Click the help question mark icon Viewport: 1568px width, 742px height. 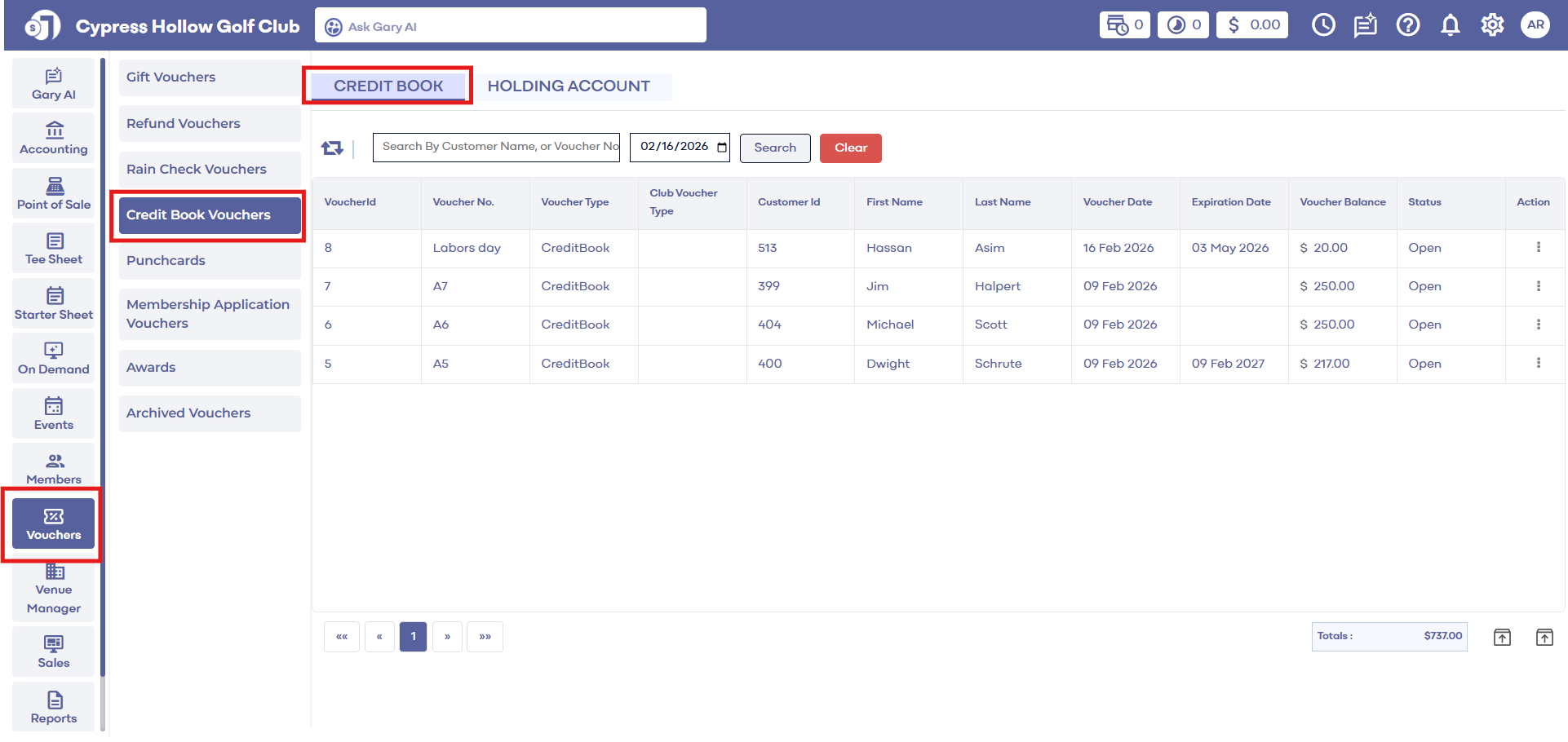click(x=1407, y=25)
